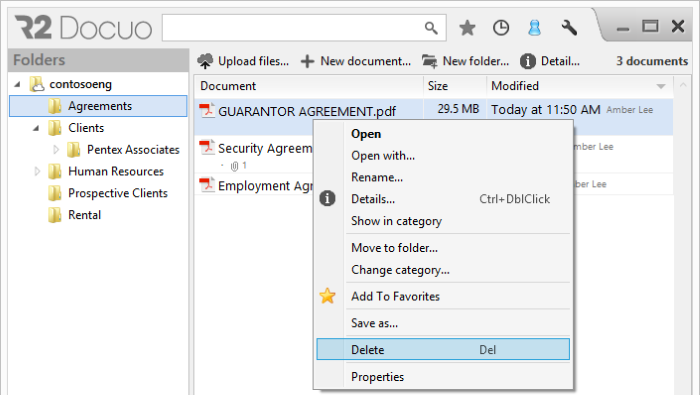Click the New folder toolbar icon
The height and width of the screenshot is (395, 700).
429,61
